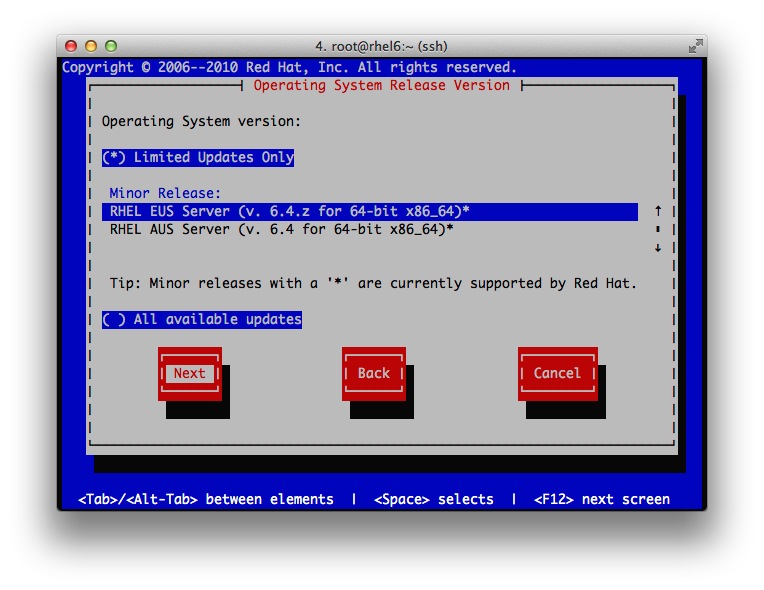
Task: Click the red close window button
Action: click(x=71, y=46)
